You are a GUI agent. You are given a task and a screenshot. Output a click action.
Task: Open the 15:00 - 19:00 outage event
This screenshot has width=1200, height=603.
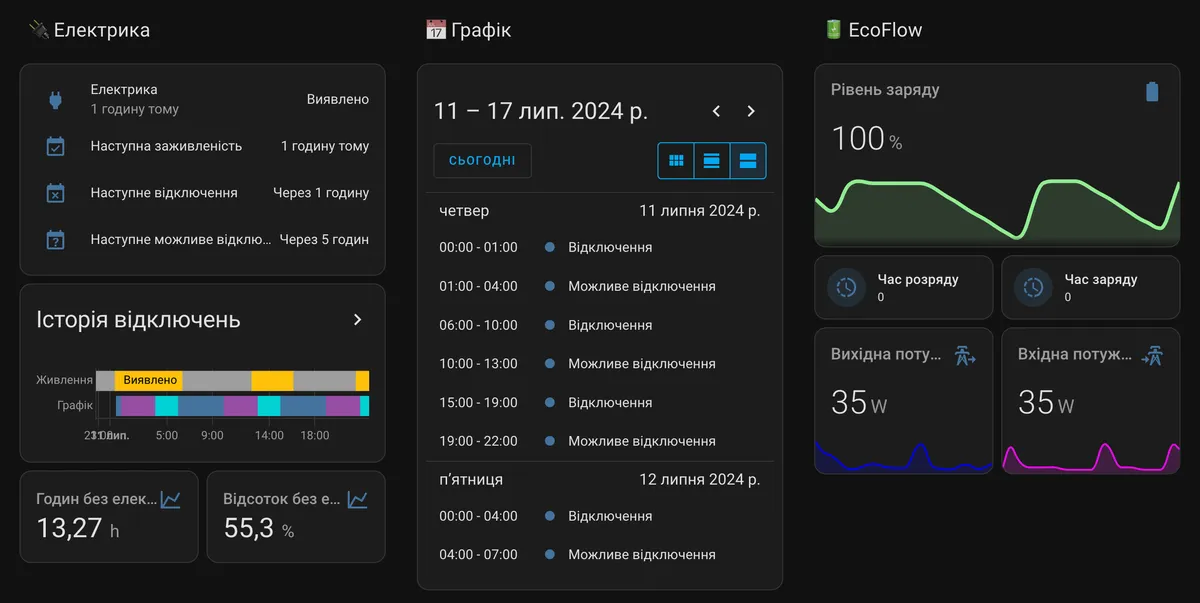pos(600,403)
